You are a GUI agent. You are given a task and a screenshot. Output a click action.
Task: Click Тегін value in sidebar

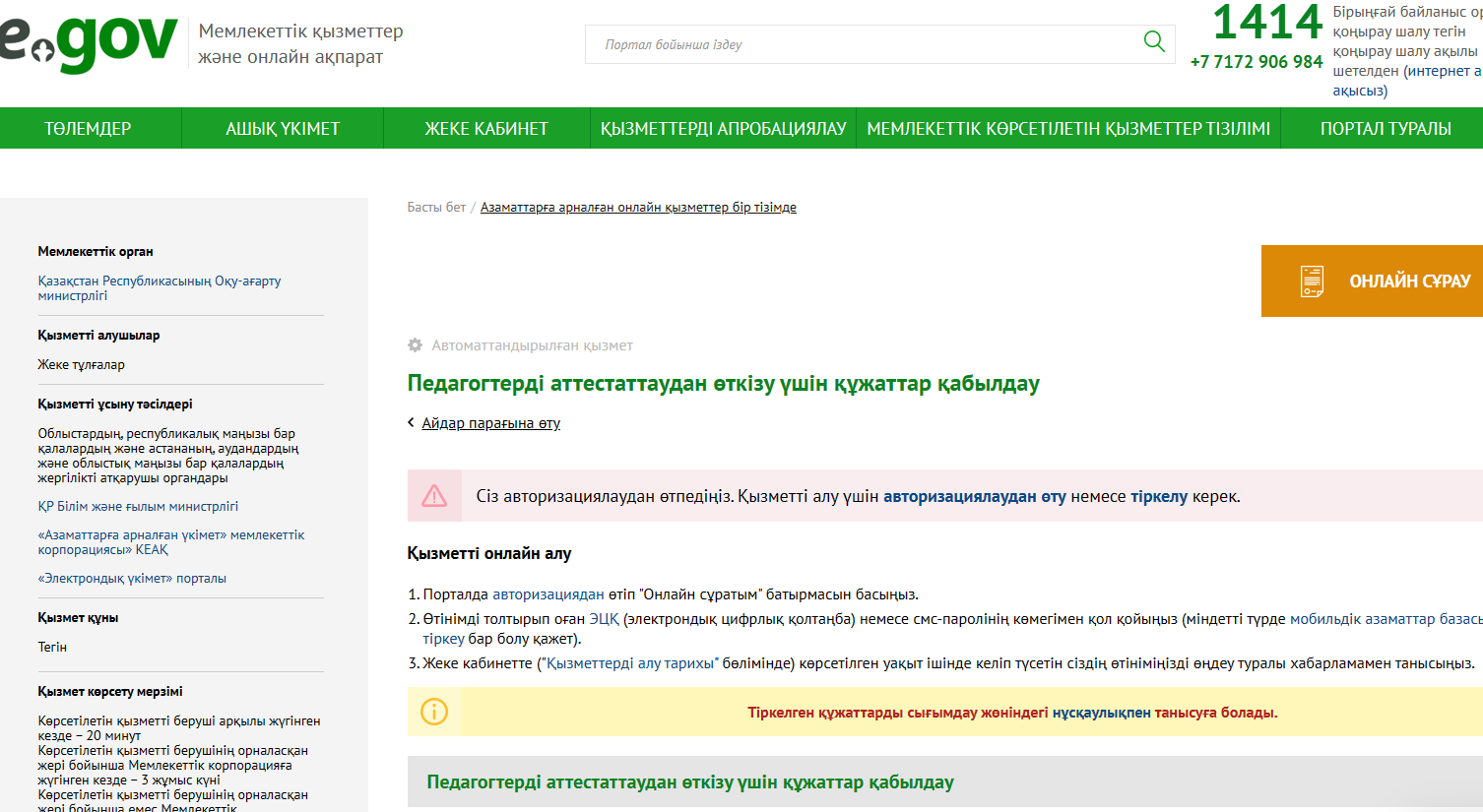tap(52, 647)
